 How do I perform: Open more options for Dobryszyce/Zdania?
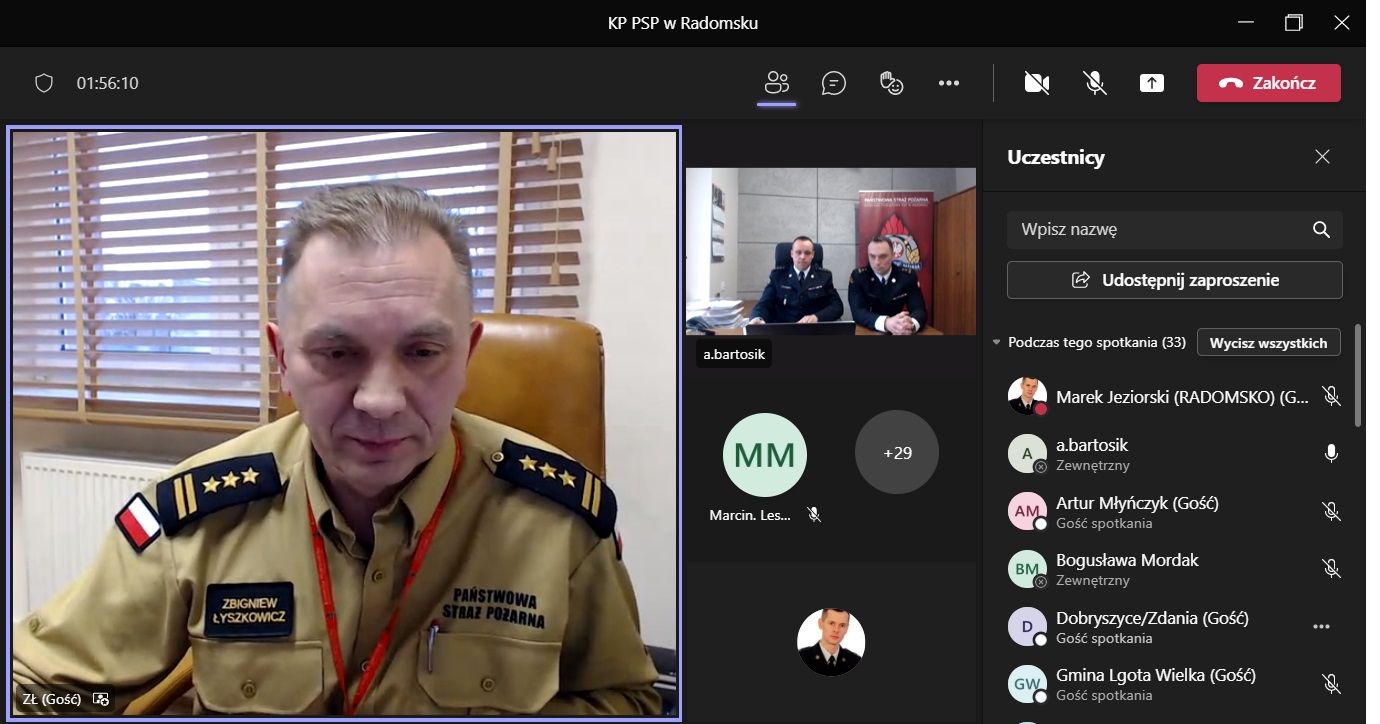click(x=1321, y=627)
